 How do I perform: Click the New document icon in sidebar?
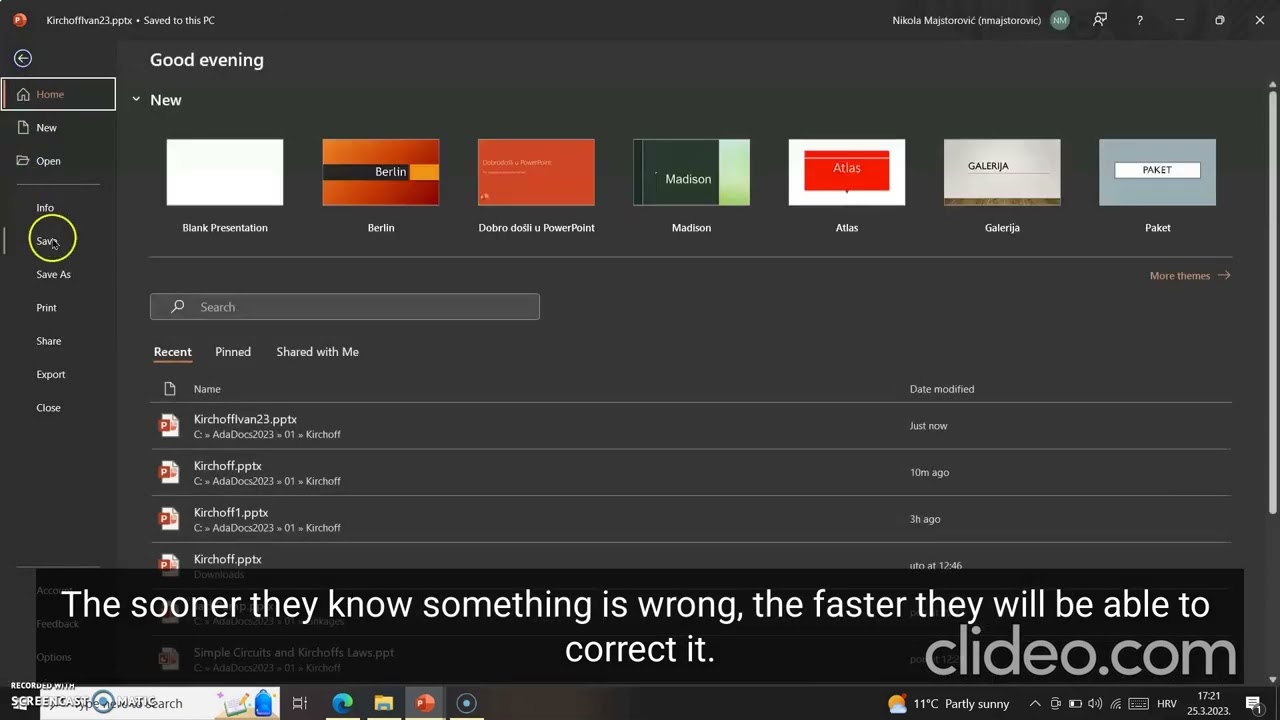(23, 128)
